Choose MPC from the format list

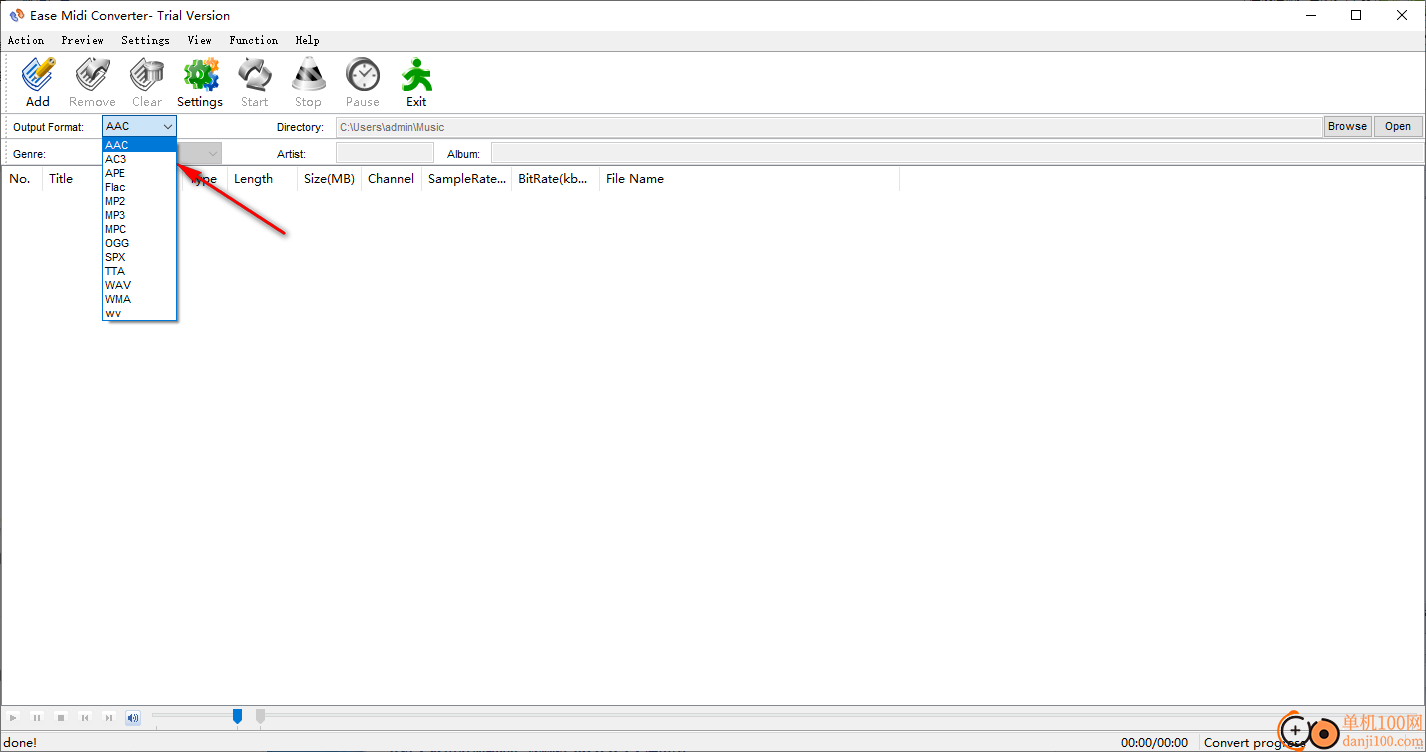[139, 229]
